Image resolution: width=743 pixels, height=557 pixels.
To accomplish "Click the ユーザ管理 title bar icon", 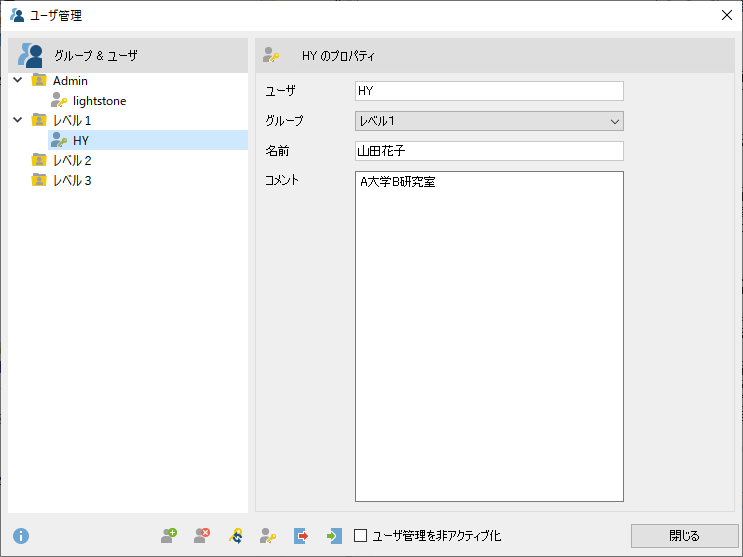I will (17, 15).
